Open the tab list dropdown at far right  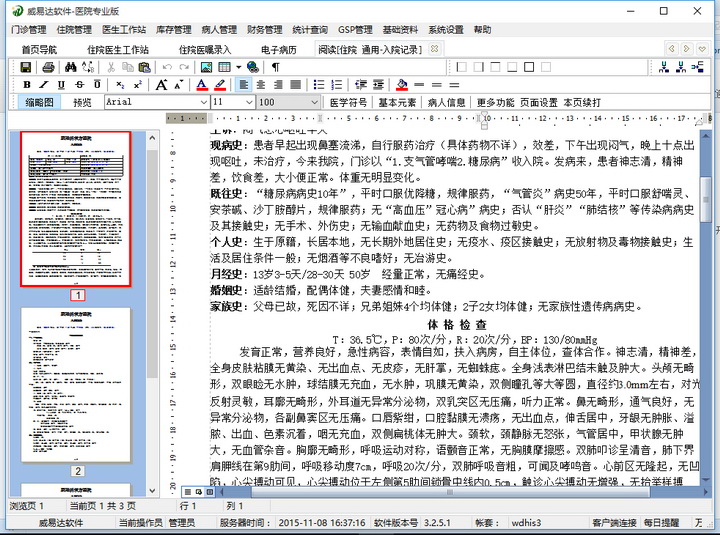(x=702, y=49)
